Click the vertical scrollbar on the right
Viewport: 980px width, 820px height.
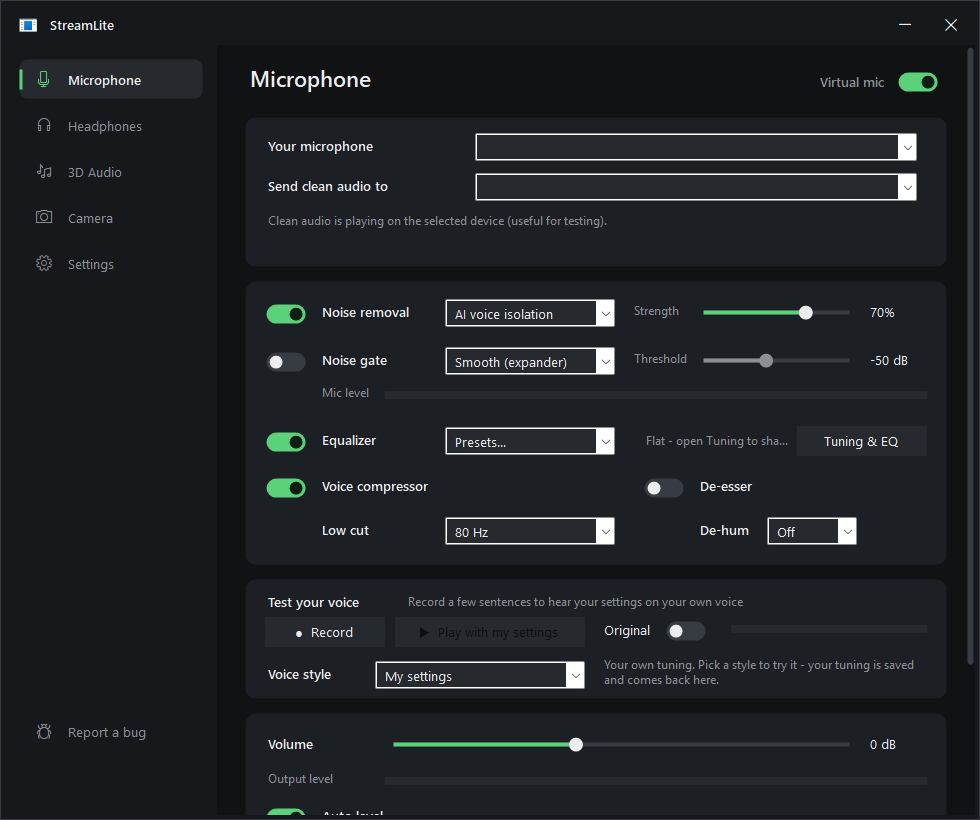pyautogui.click(x=970, y=356)
